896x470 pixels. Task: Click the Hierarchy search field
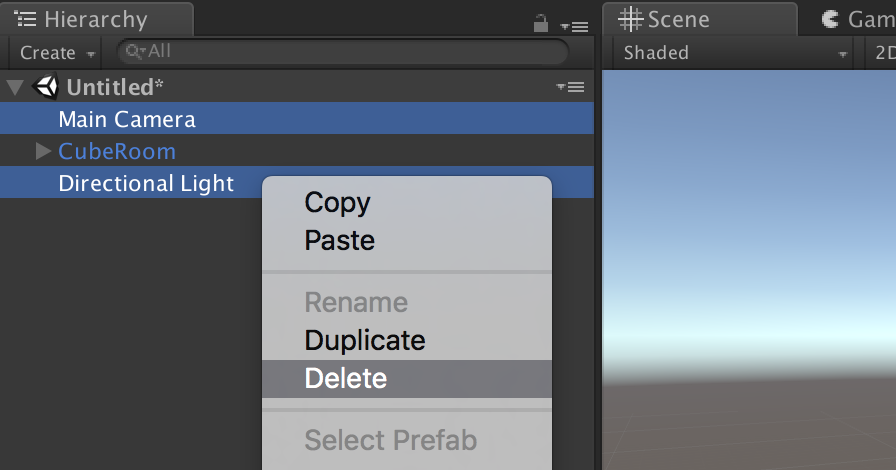(342, 51)
